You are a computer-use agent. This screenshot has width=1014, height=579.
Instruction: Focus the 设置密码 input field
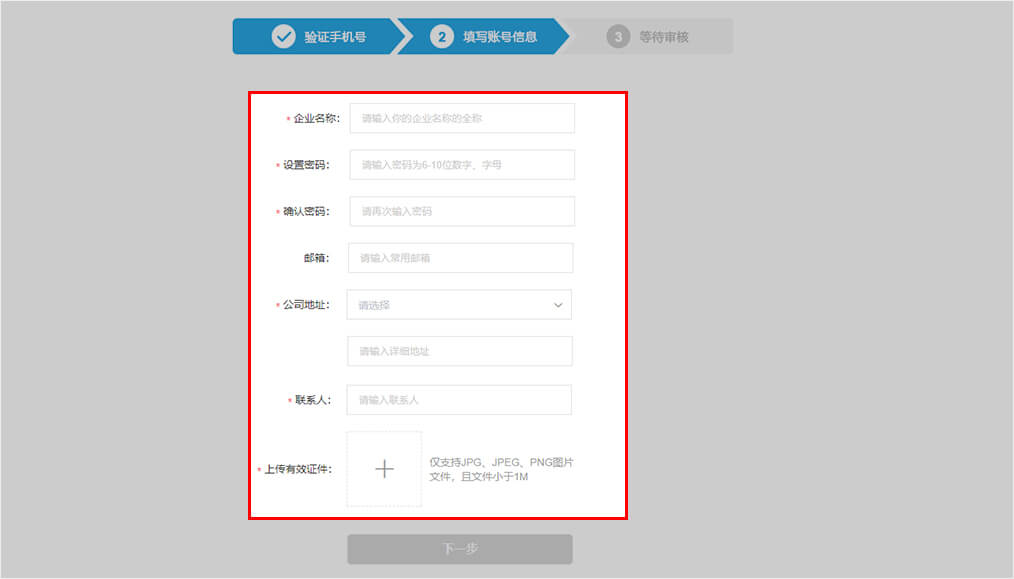click(462, 165)
